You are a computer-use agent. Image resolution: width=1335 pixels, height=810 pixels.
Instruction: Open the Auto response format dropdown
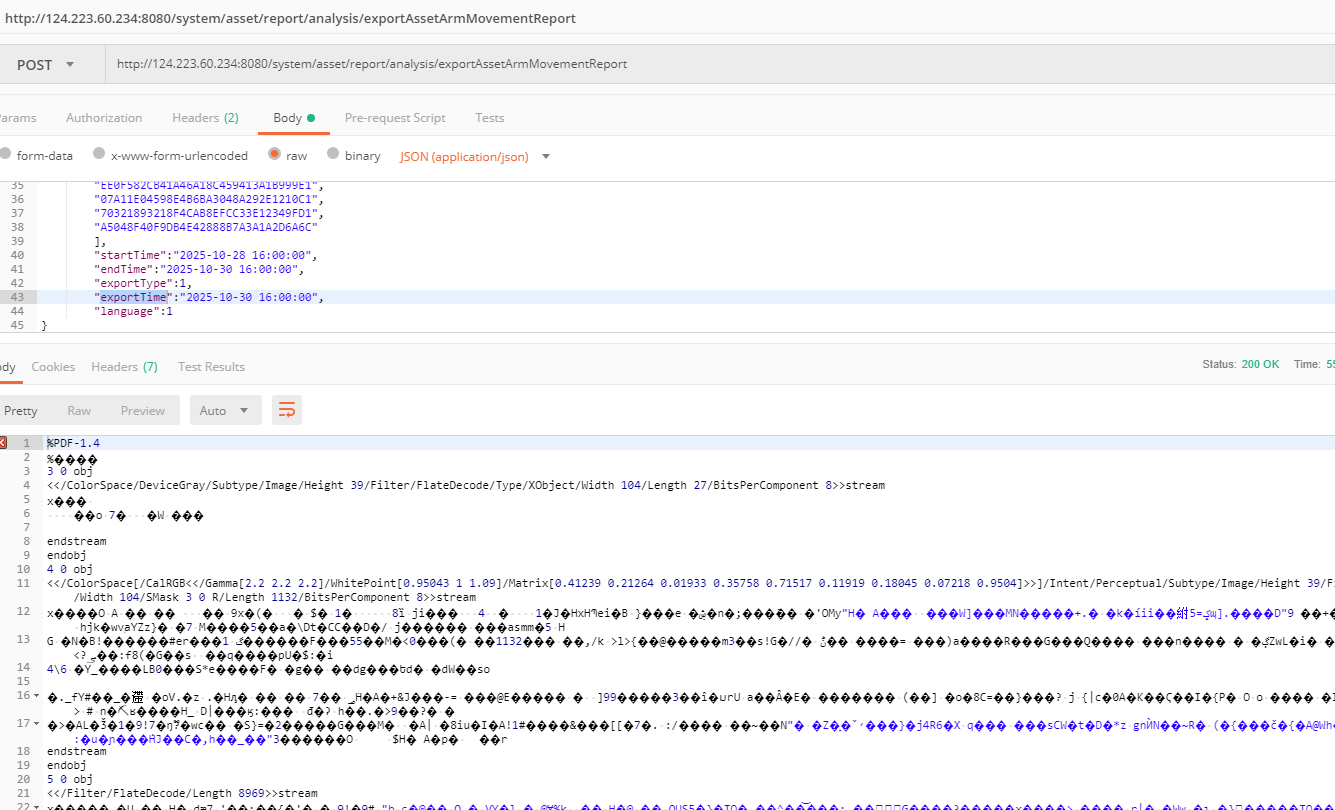[x=224, y=410]
